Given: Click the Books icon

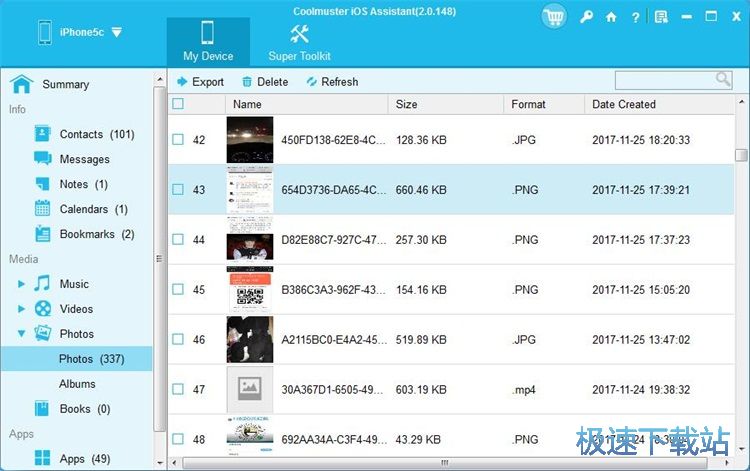Looking at the screenshot, I should (x=42, y=409).
